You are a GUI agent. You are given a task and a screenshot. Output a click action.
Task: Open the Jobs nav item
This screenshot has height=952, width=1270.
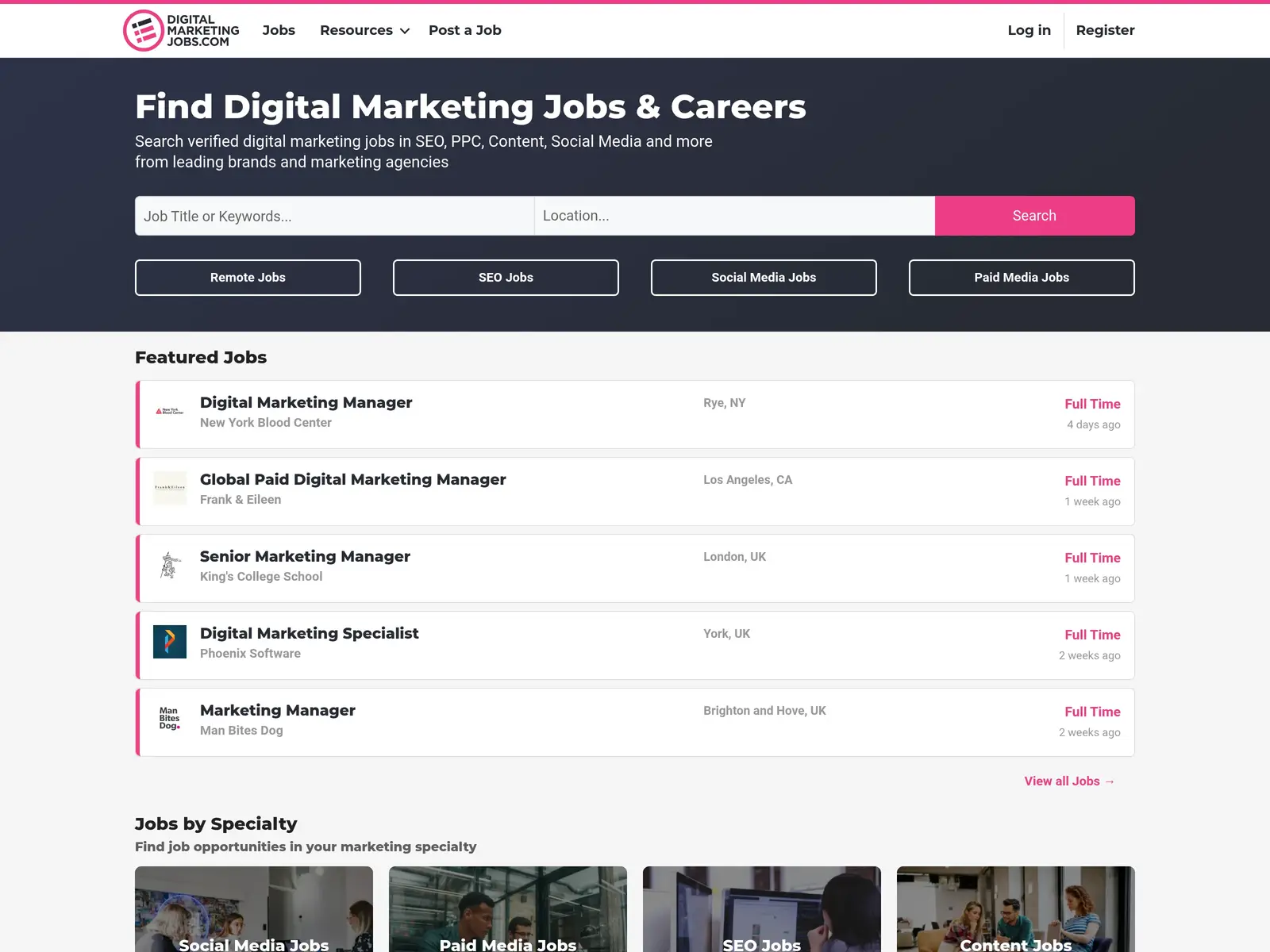pyautogui.click(x=279, y=30)
